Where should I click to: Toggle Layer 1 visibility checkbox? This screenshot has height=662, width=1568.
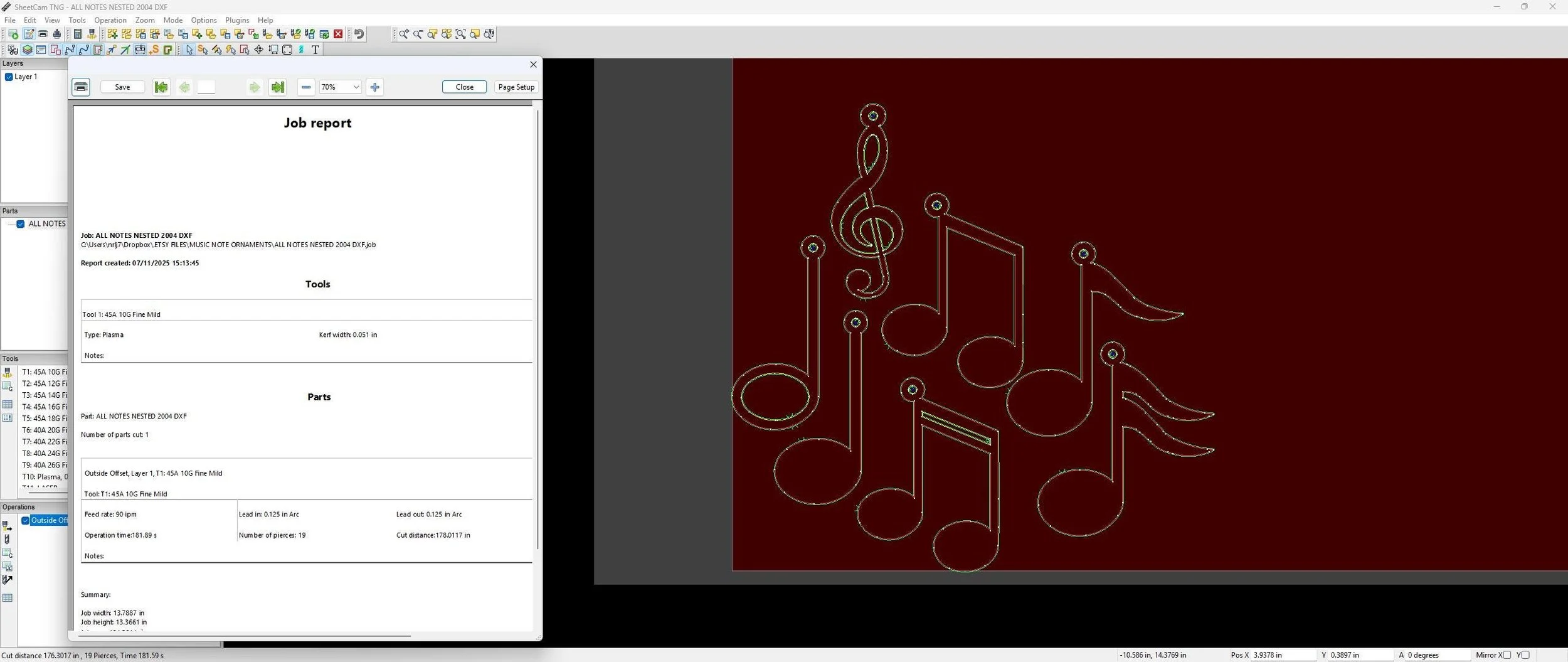pos(9,77)
